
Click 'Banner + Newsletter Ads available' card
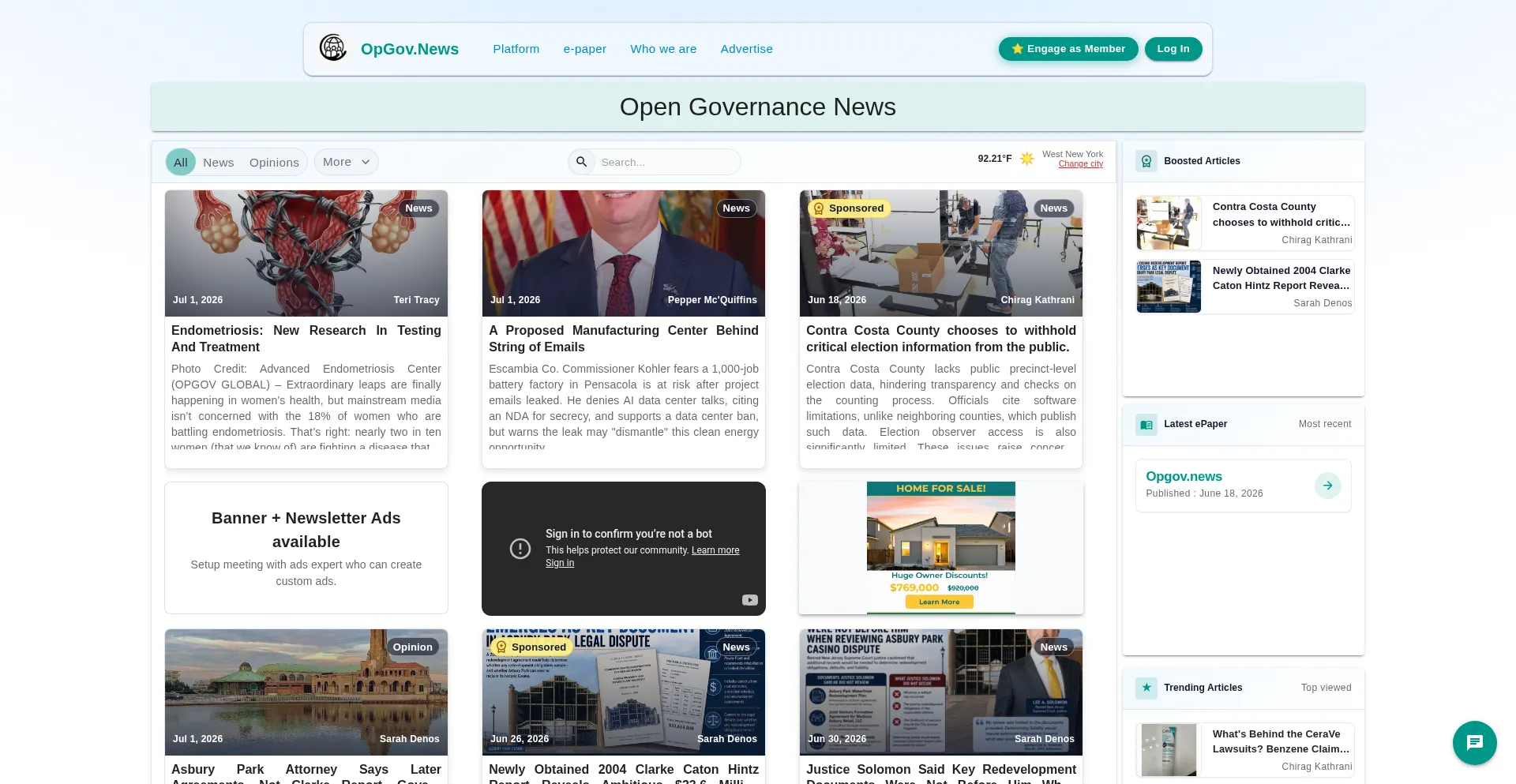coord(306,548)
